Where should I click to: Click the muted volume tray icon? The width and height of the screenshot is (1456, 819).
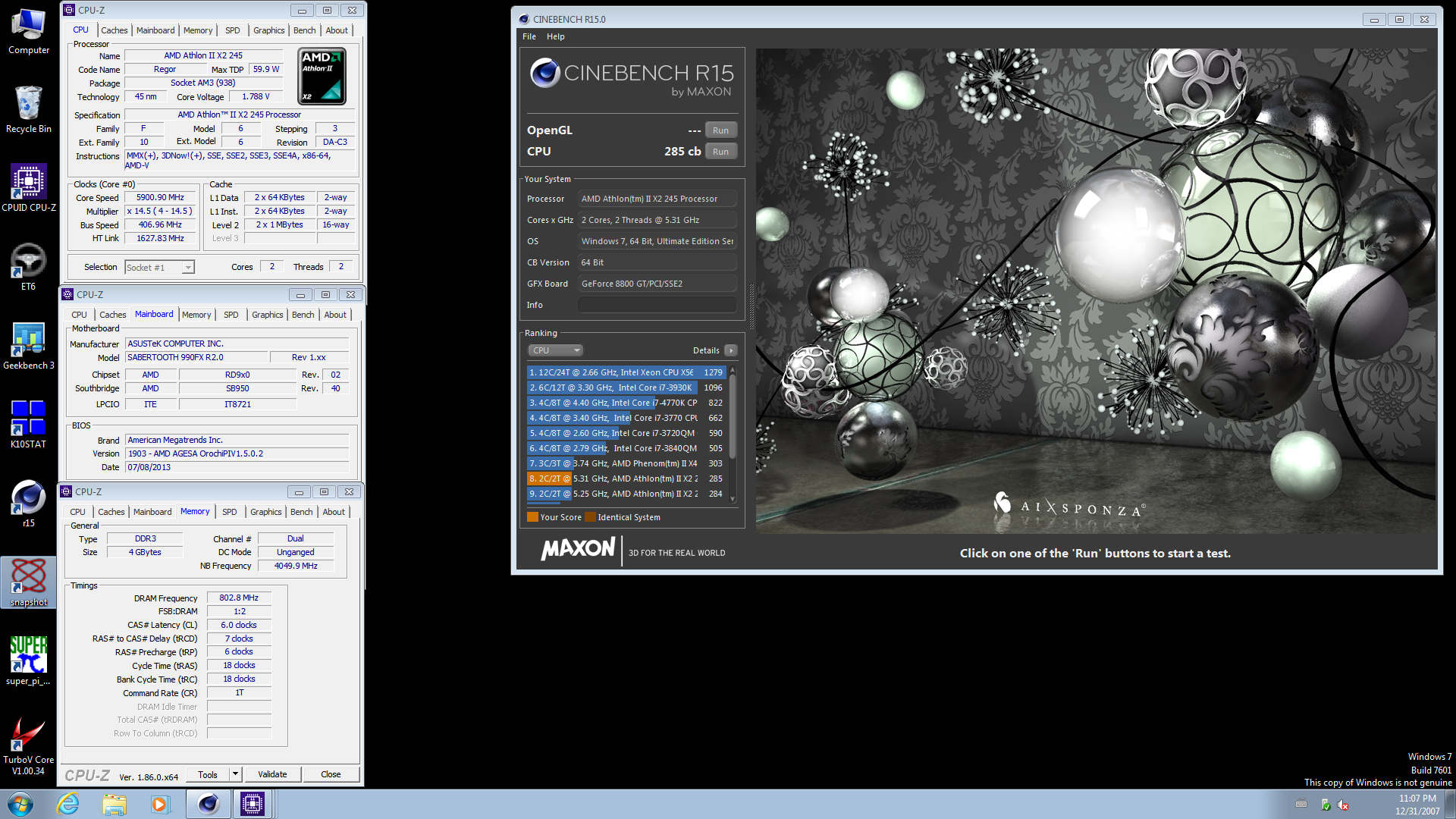(1343, 805)
